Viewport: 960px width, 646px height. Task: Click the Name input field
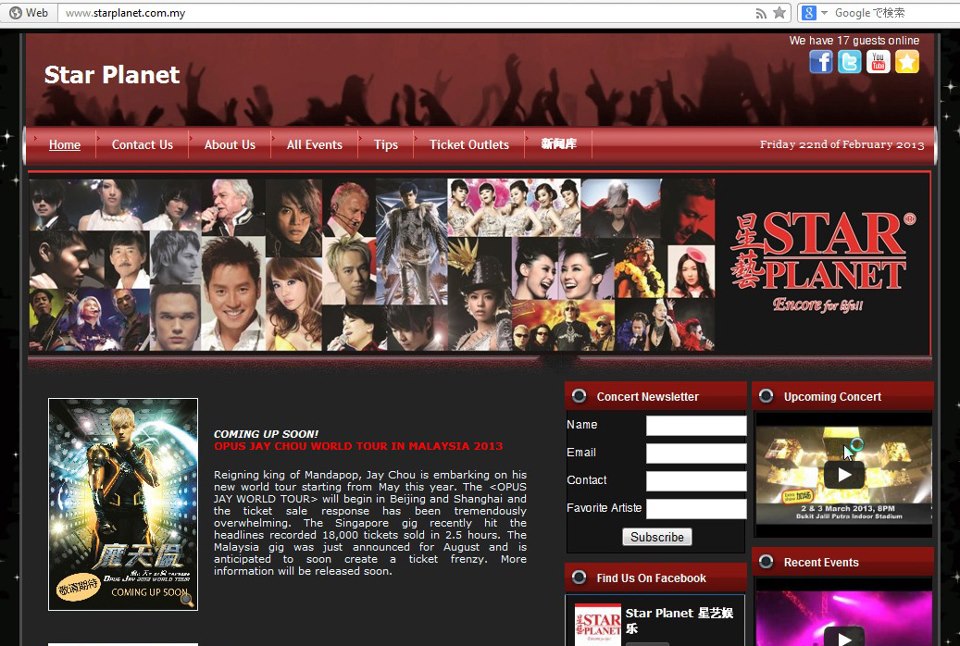click(696, 426)
